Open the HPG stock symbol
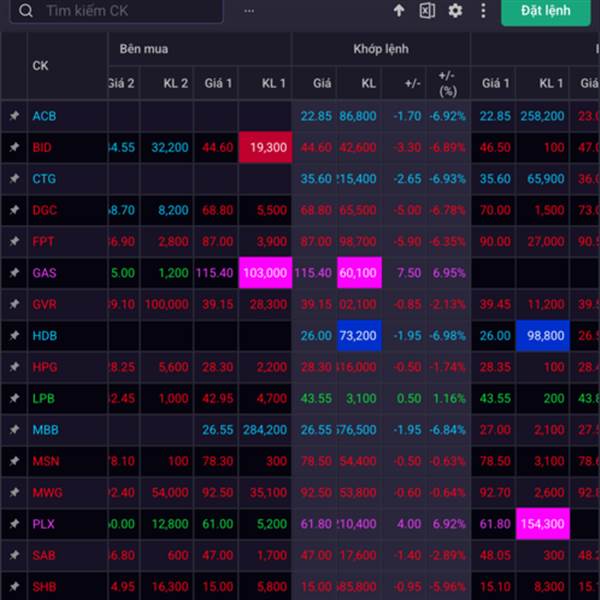This screenshot has width=600, height=600. (45, 367)
